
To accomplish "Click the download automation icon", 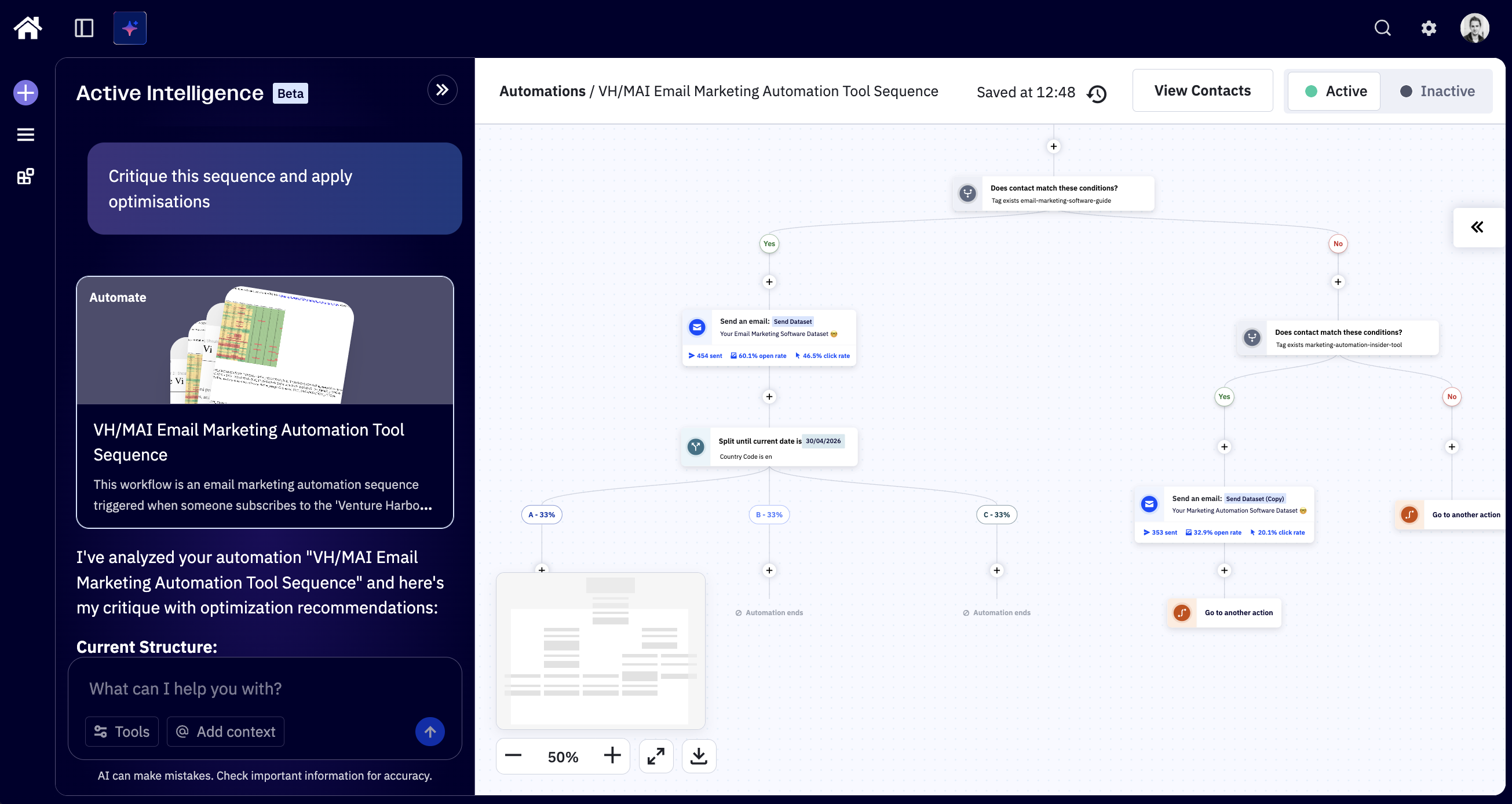I will coord(699,756).
